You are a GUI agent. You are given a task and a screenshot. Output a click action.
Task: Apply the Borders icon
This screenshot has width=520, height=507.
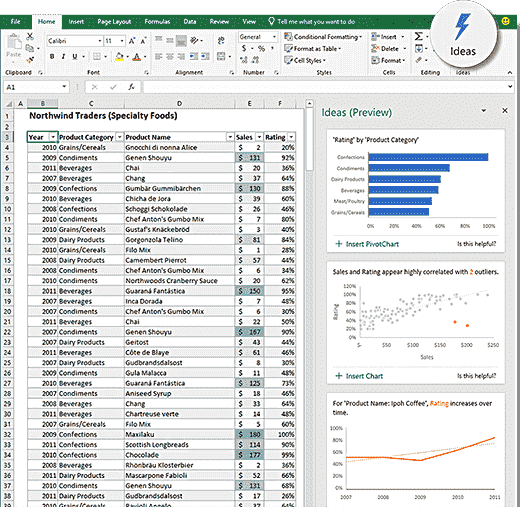(x=97, y=56)
